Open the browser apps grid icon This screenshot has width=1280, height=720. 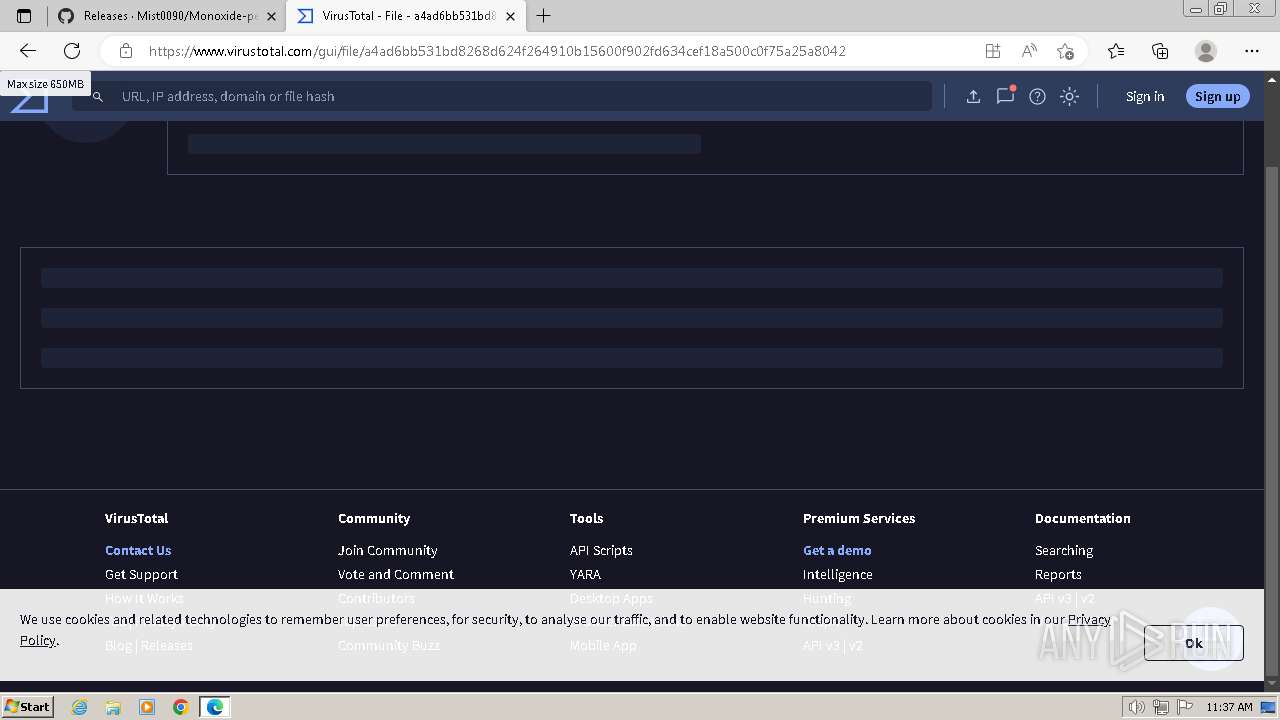[992, 51]
